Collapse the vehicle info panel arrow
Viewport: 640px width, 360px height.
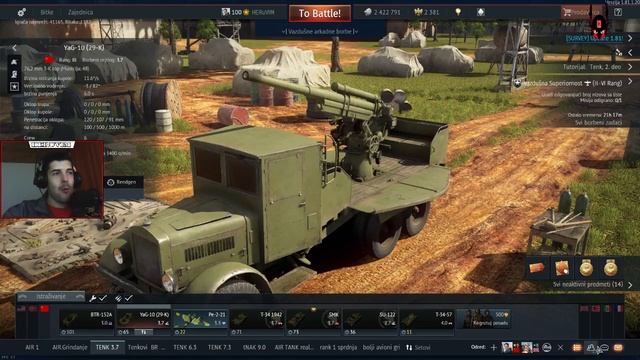tap(14, 48)
